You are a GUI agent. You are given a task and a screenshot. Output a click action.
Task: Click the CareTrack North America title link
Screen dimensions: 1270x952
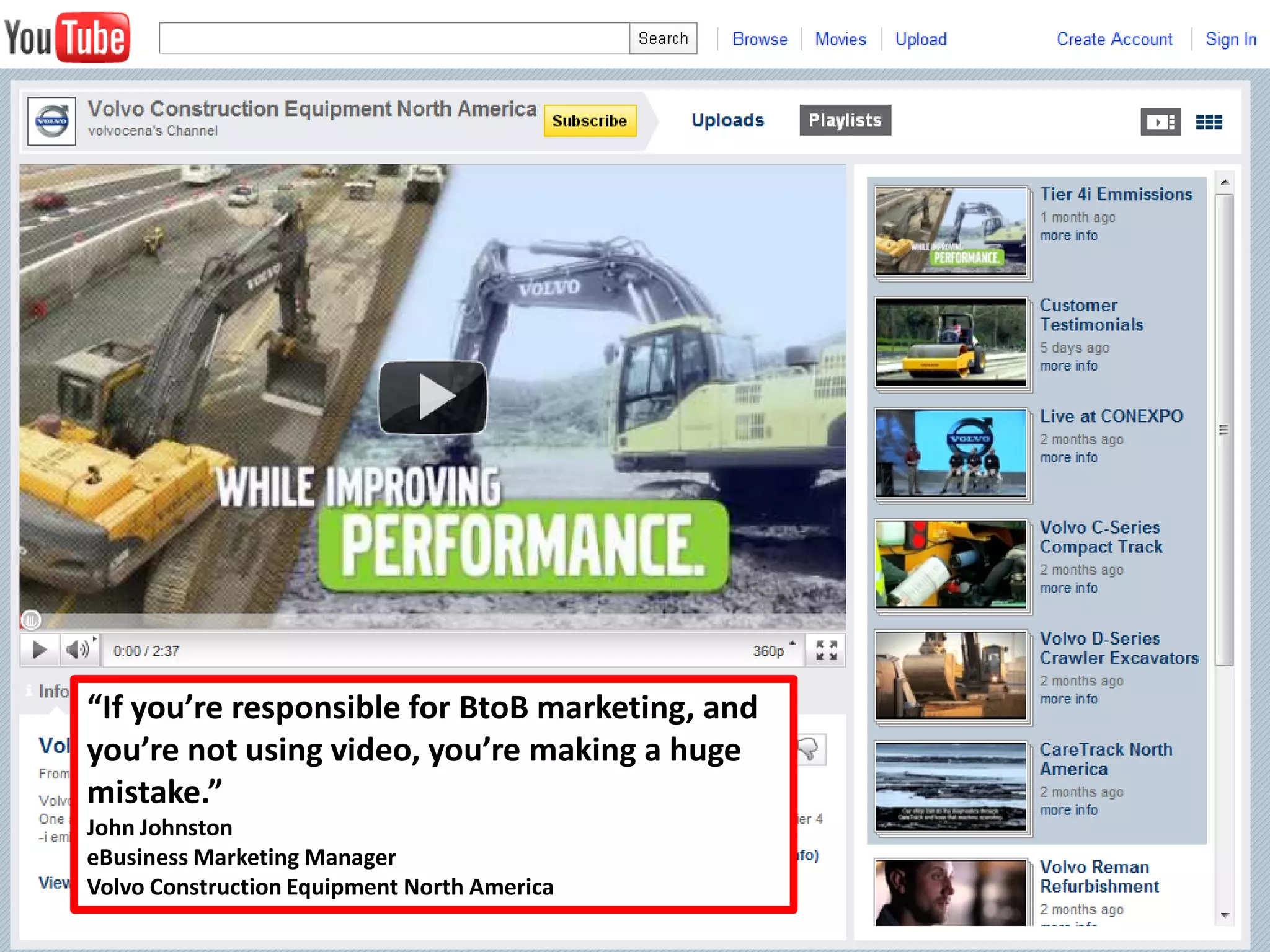pos(1106,759)
